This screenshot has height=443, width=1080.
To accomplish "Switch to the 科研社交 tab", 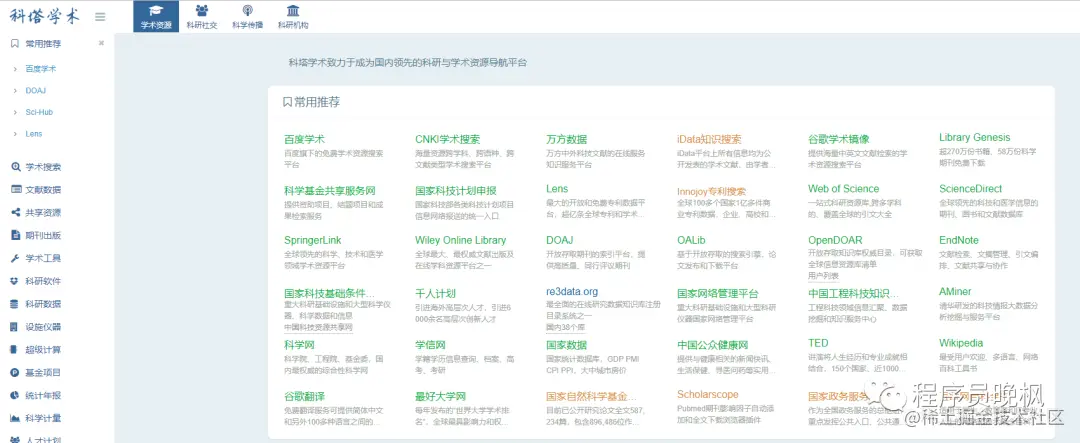I will pyautogui.click(x=202, y=17).
